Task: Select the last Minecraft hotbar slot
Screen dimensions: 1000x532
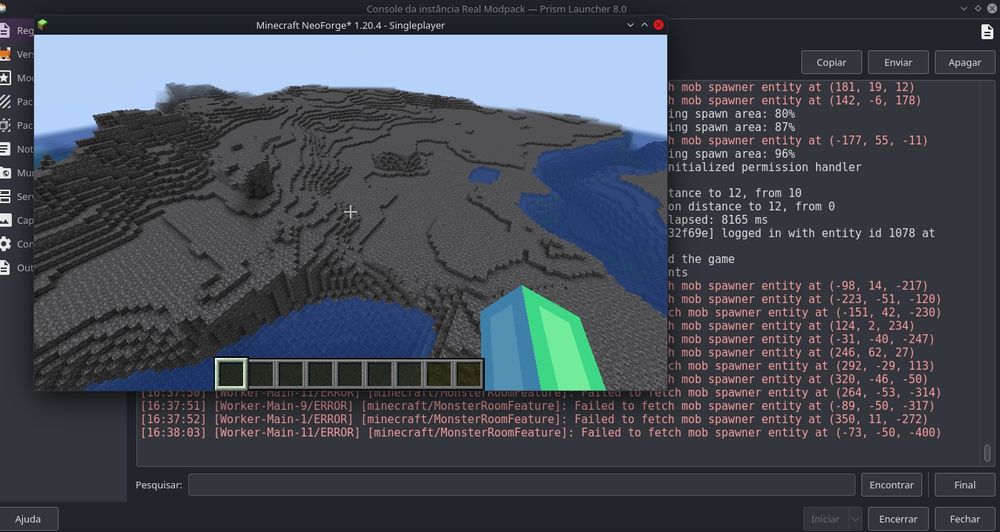Action: coord(469,374)
